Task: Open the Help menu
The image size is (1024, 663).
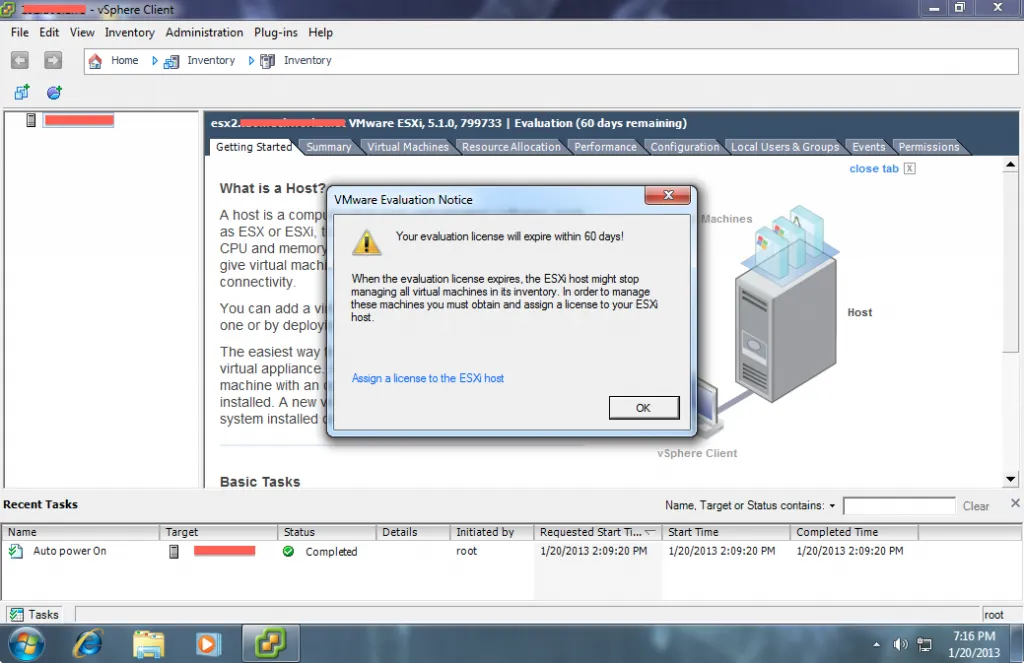Action: 321,33
